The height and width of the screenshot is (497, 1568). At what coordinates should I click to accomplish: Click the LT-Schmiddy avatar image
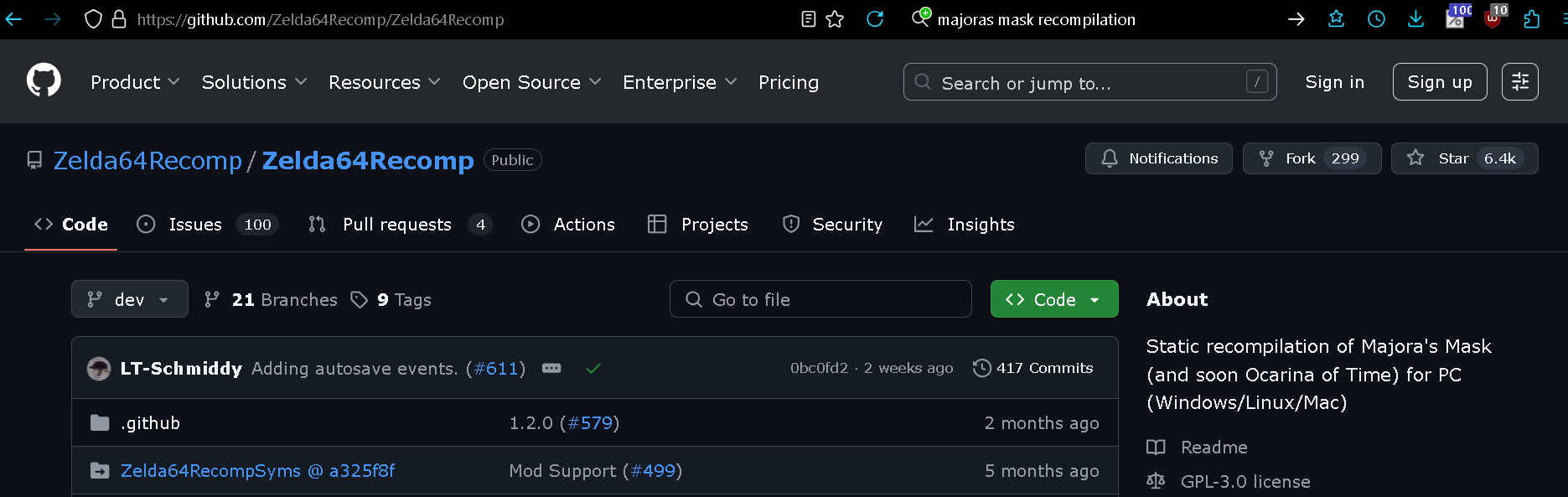pos(99,368)
